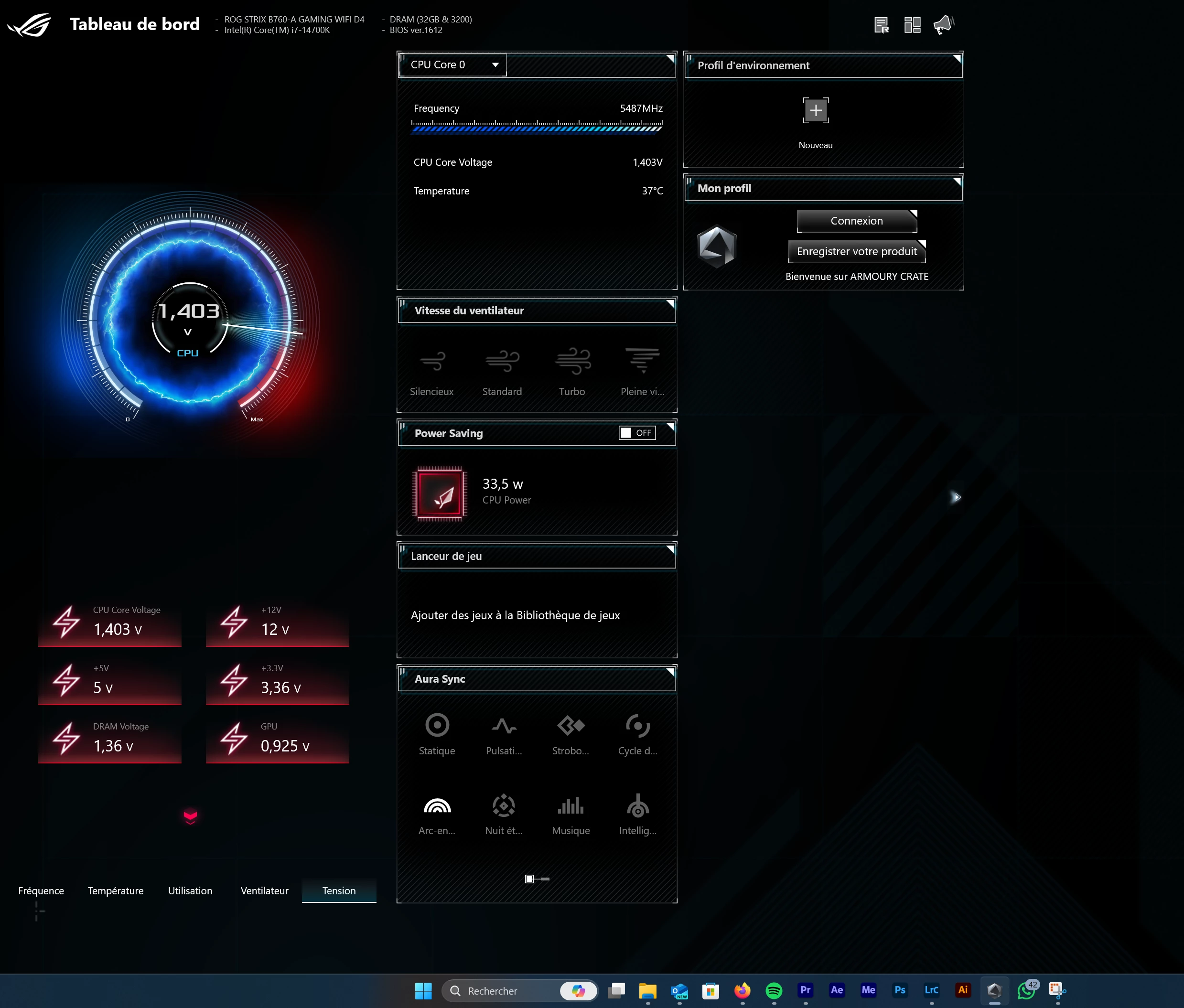This screenshot has width=1184, height=1008.
Task: Switch to the Température tab
Action: (x=116, y=891)
